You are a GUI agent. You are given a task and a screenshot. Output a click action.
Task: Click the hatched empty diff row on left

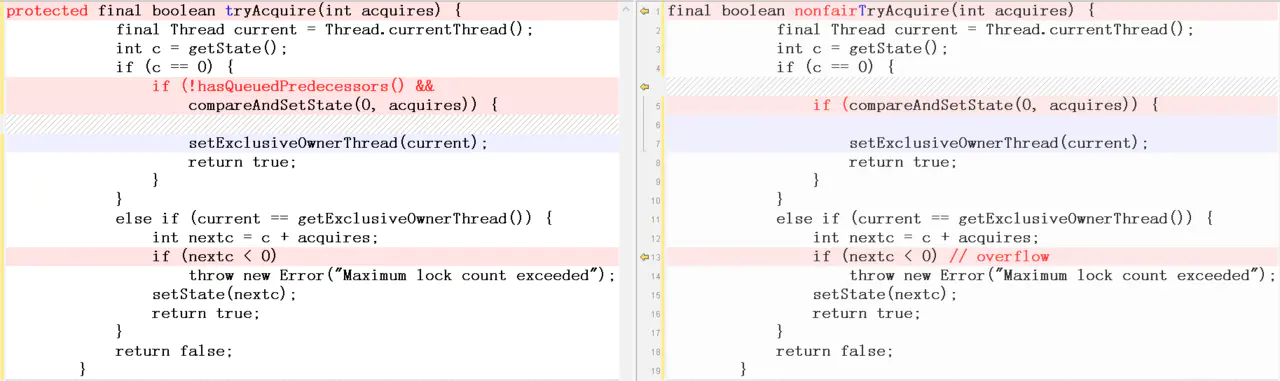[310, 124]
